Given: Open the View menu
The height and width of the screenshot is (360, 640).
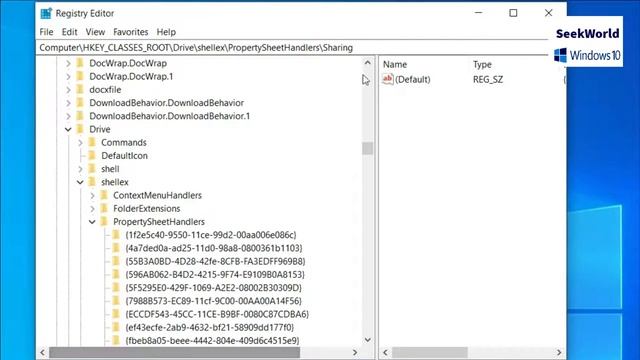Looking at the screenshot, I should 95,32.
